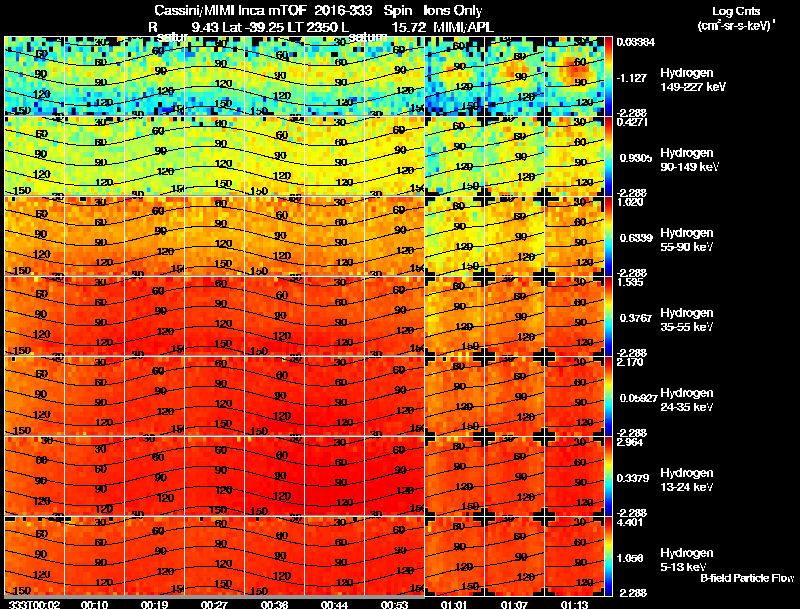This screenshot has width=800, height=609.
Task: Select the "2.964" colorbar maximum value
Action: point(630,442)
